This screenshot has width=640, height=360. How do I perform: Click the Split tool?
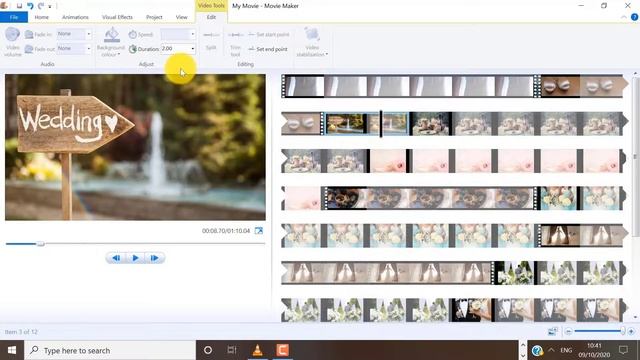pyautogui.click(x=211, y=40)
